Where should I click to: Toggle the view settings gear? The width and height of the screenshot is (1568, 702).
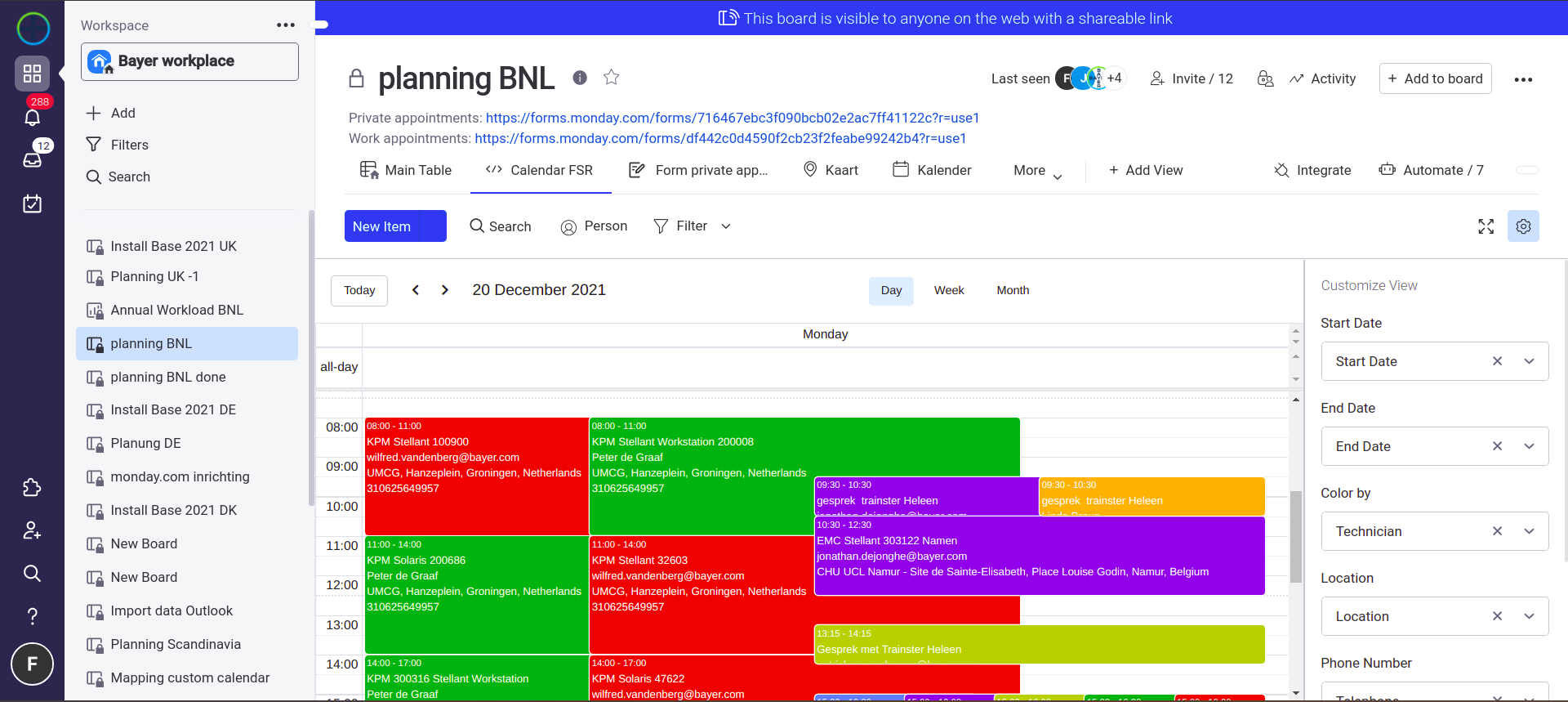click(1523, 226)
